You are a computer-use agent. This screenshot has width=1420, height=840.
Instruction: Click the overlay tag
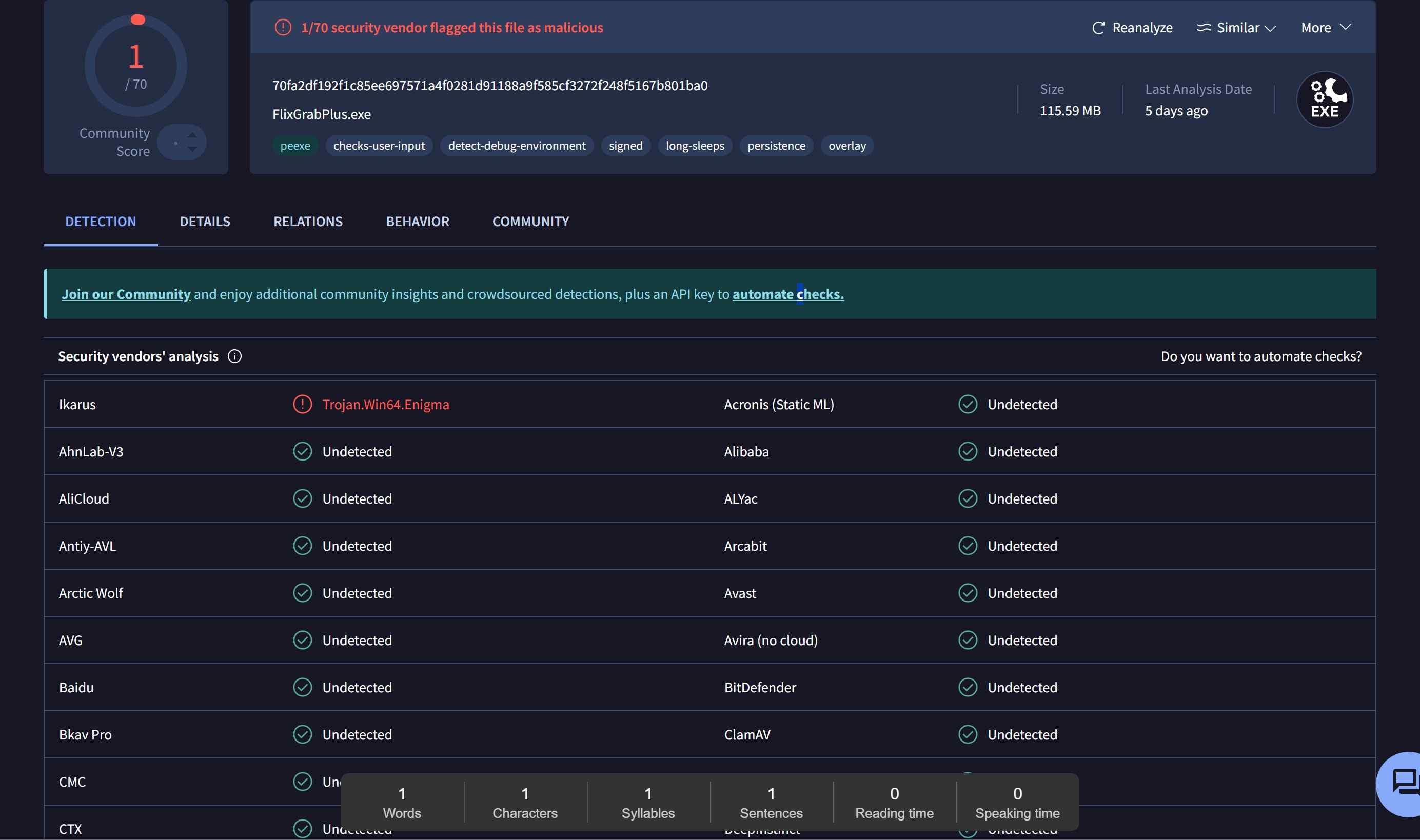pyautogui.click(x=847, y=146)
